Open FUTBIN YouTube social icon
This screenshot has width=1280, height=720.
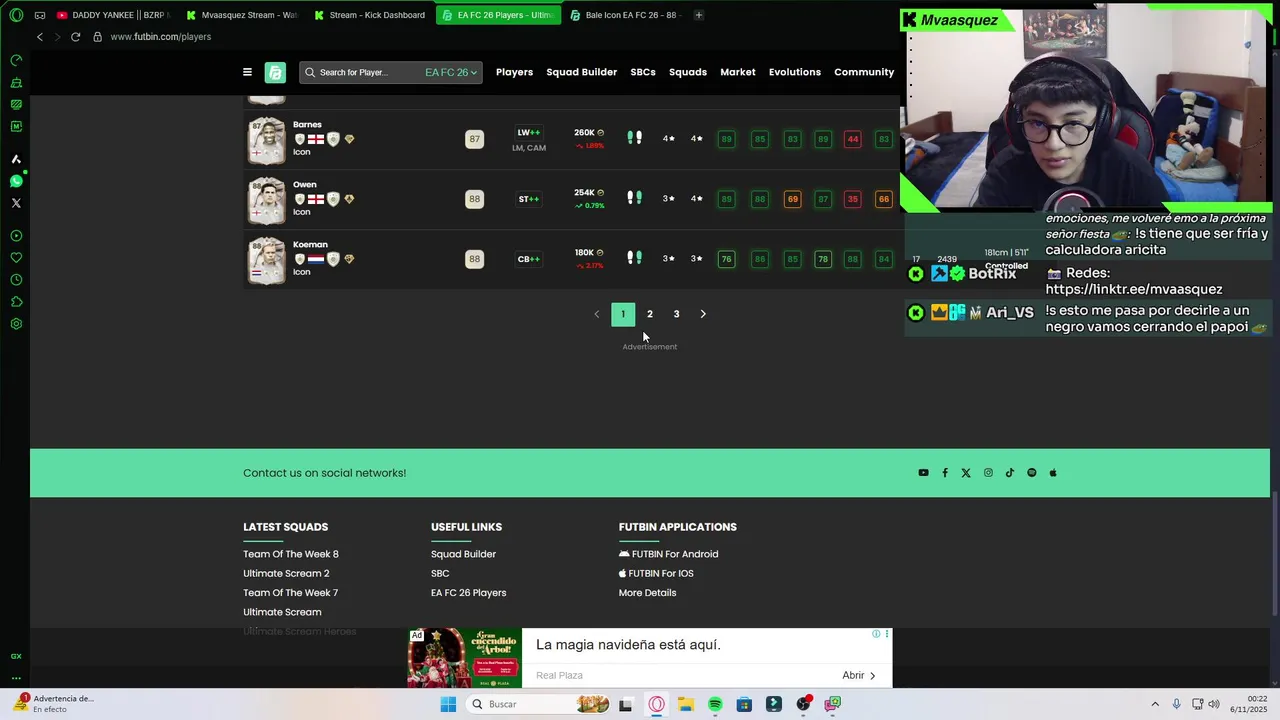coord(923,473)
